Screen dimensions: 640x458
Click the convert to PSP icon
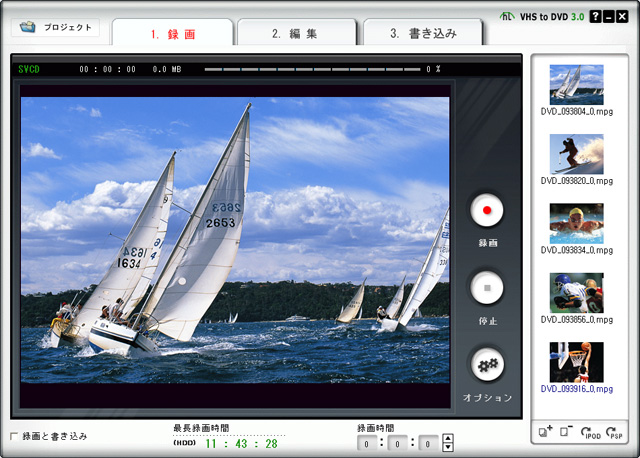614,433
